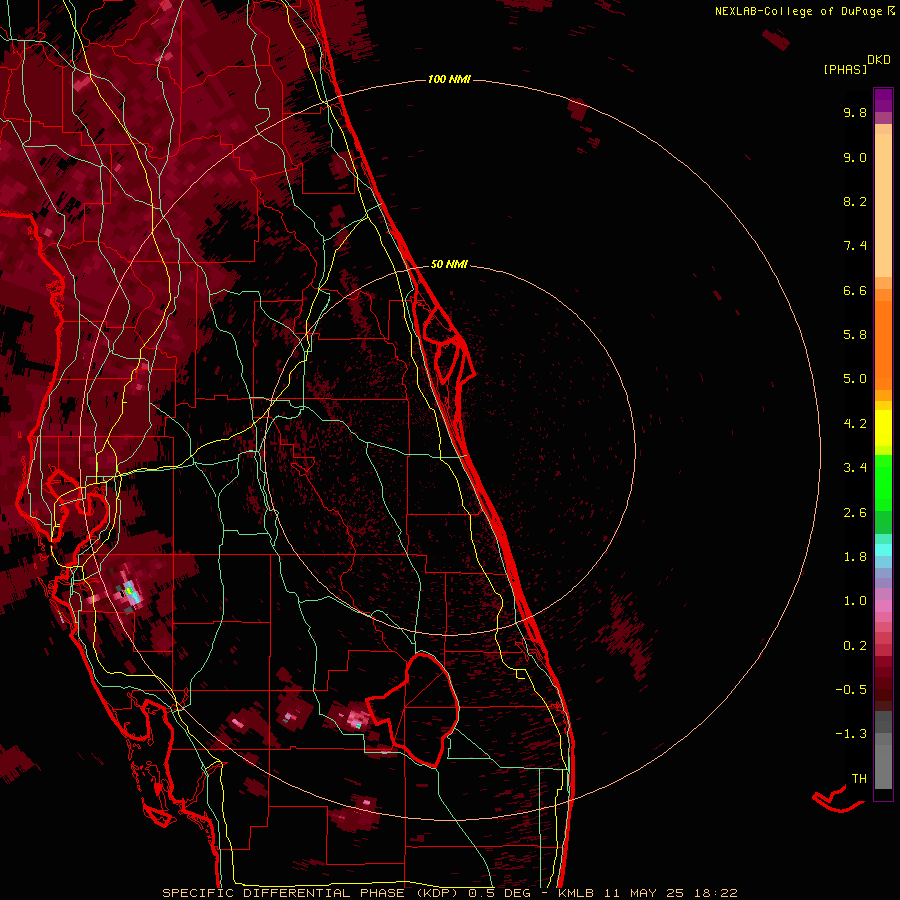Image resolution: width=900 pixels, height=900 pixels.
Task: Click the TH threshold label
Action: coord(859,779)
